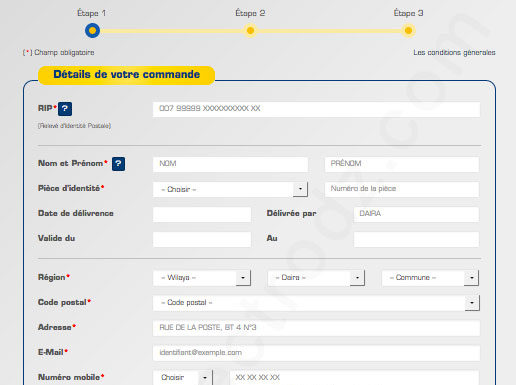Click the Relevé d'Identité Postale caption

[74, 126]
